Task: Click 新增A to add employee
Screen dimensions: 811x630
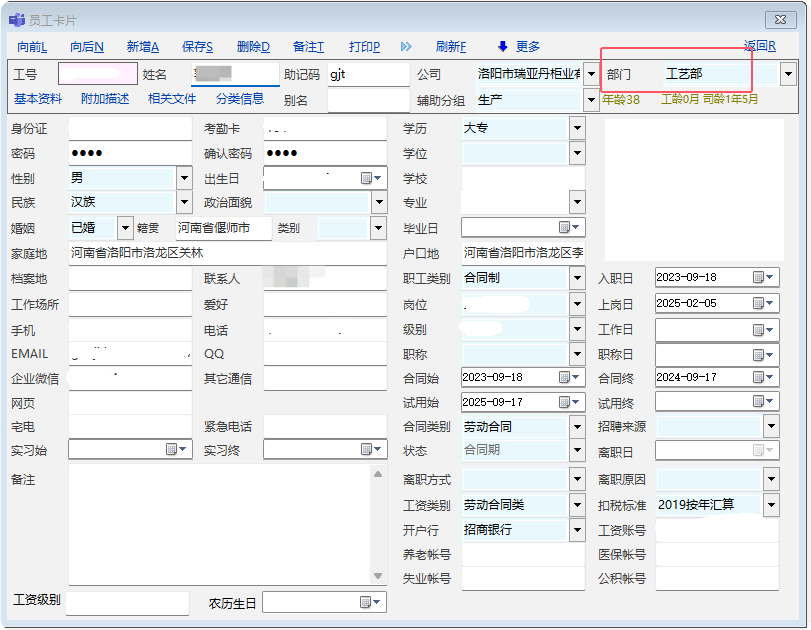Action: 143,47
